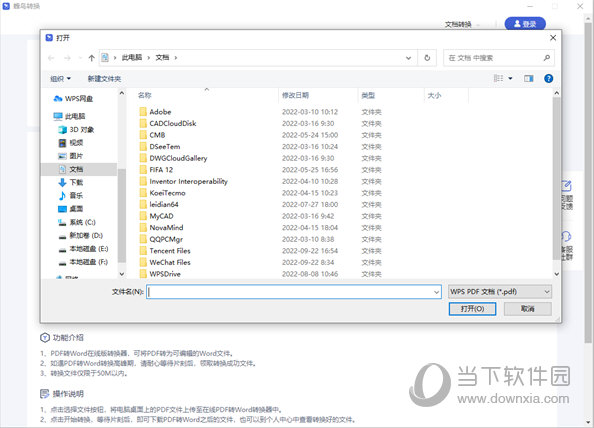Open the 组织 menu
Screen dimensions: 594x428
coord(60,78)
